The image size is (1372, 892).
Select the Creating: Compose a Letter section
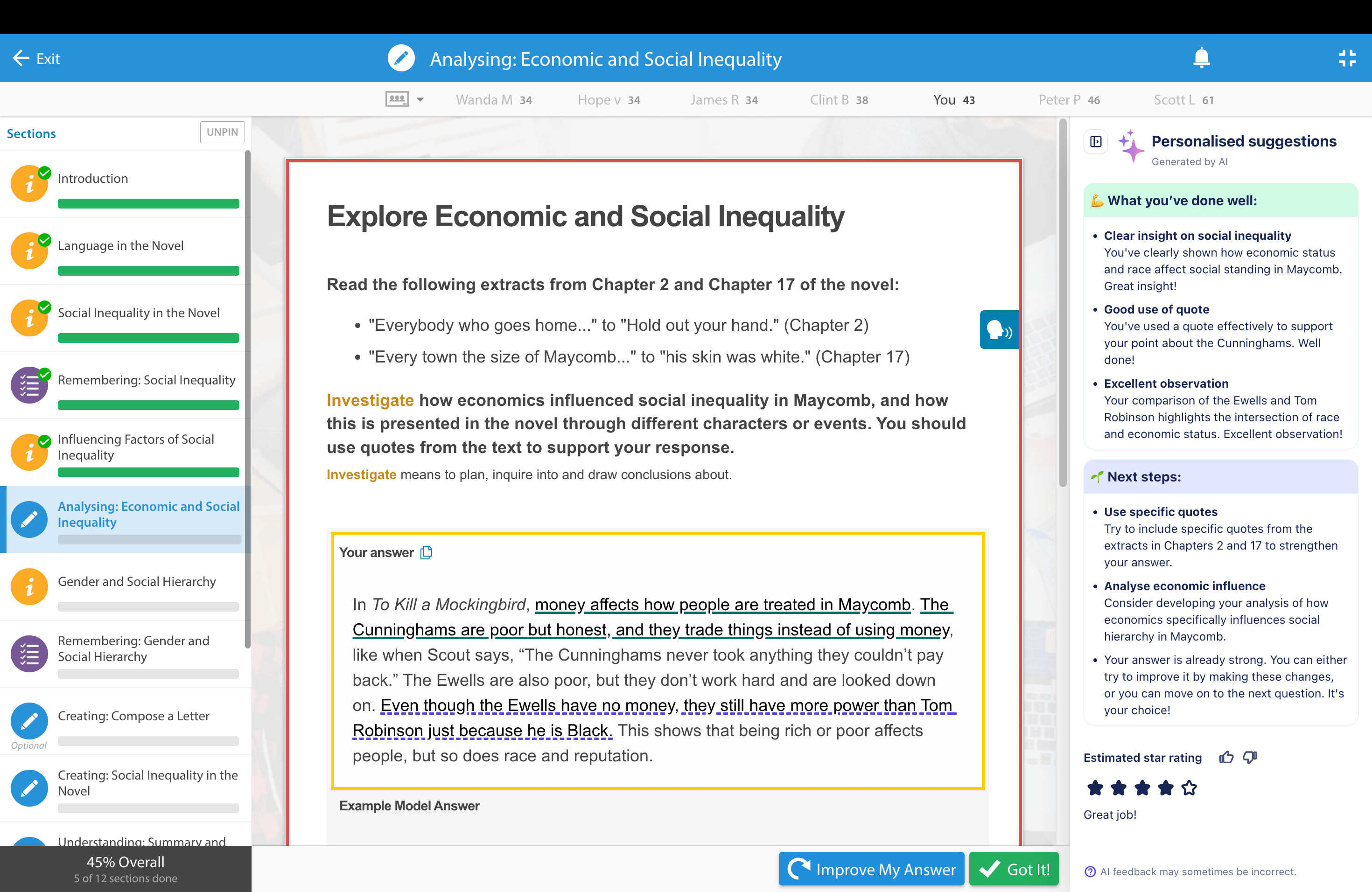(x=133, y=716)
